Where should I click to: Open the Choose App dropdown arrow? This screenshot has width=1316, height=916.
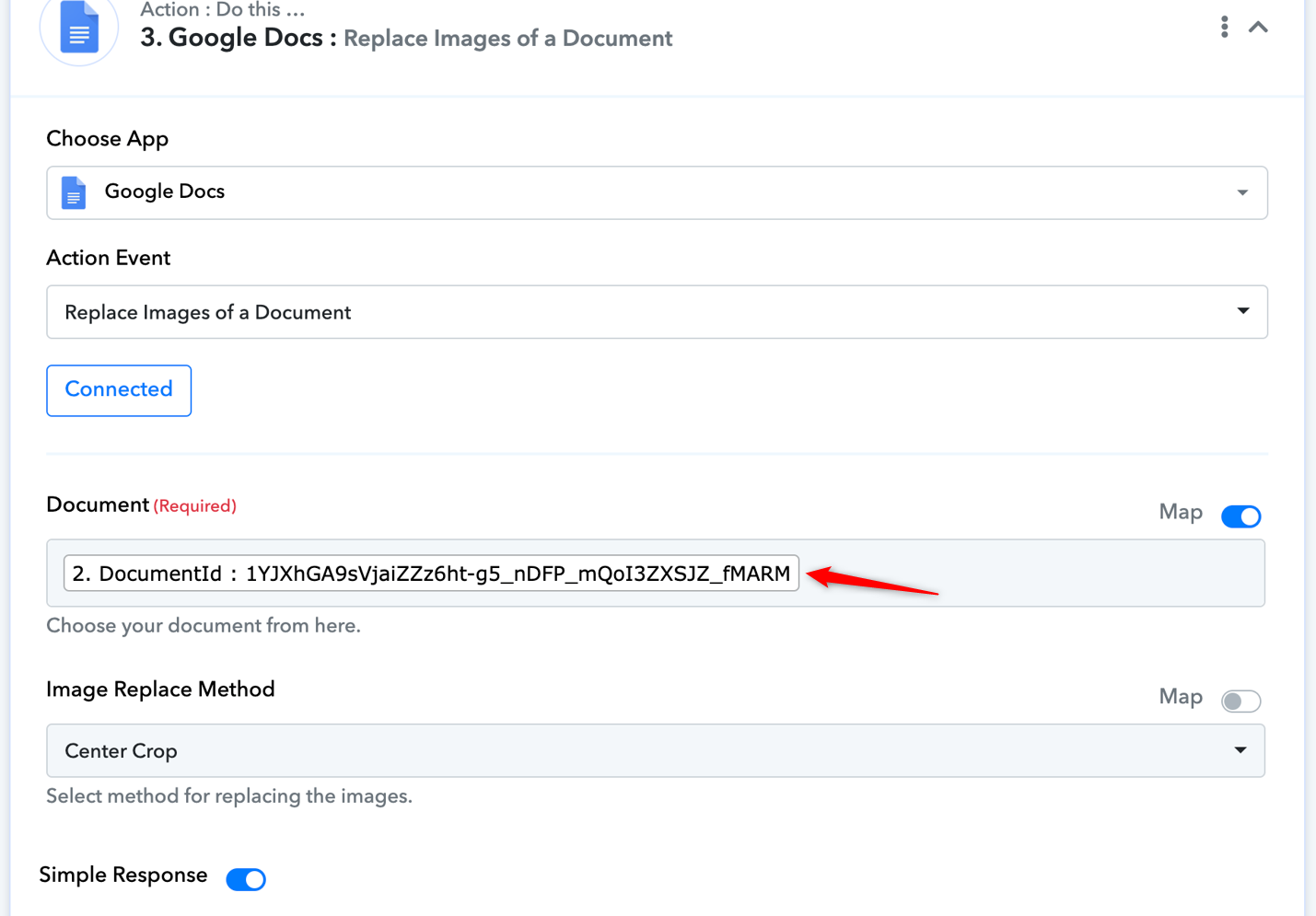pos(1242,192)
